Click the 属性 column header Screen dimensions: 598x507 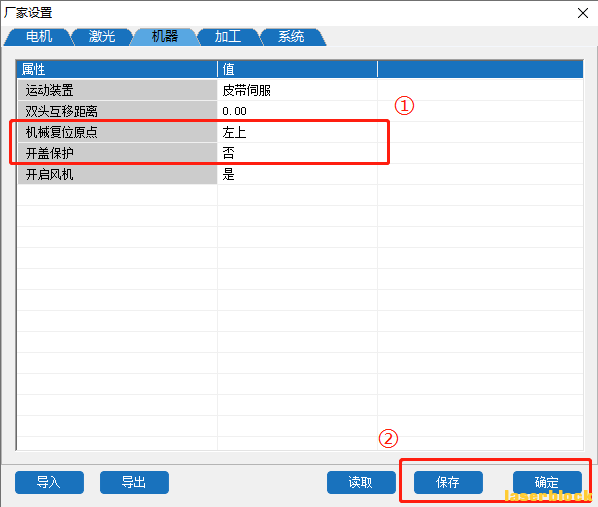(117, 69)
